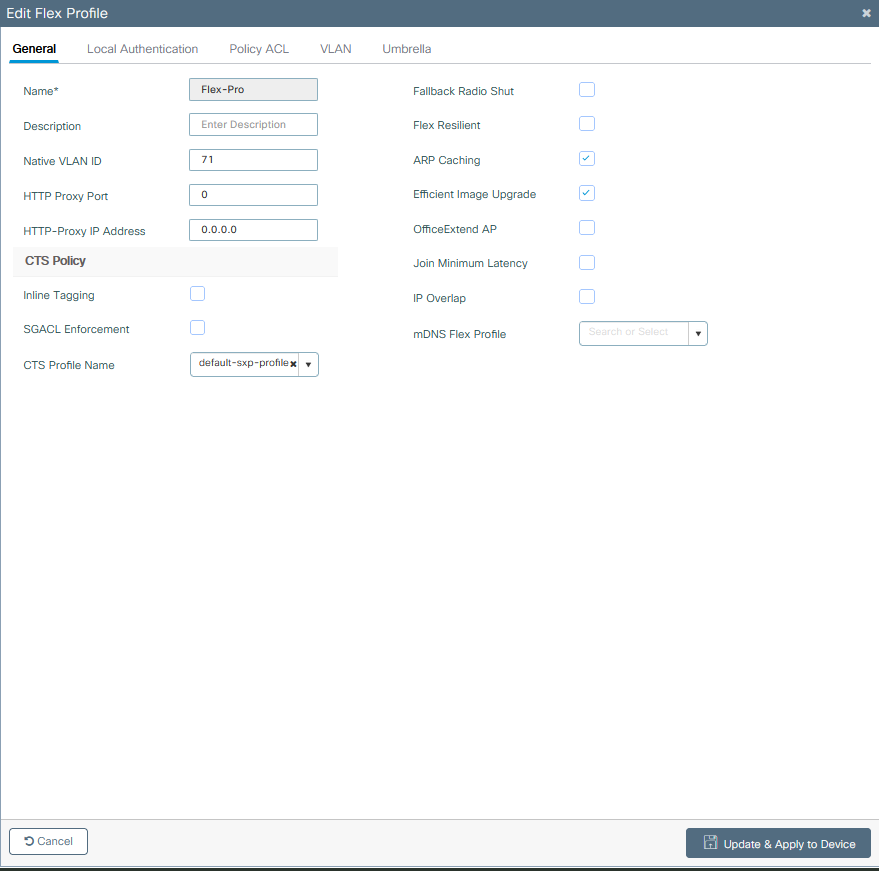This screenshot has height=871, width=879.
Task: Switch to the VLAN tab
Action: click(x=335, y=48)
